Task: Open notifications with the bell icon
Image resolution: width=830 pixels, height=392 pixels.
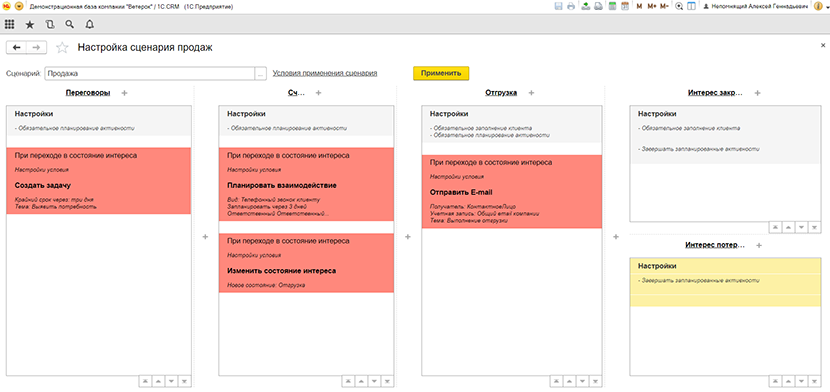Action: click(x=89, y=24)
